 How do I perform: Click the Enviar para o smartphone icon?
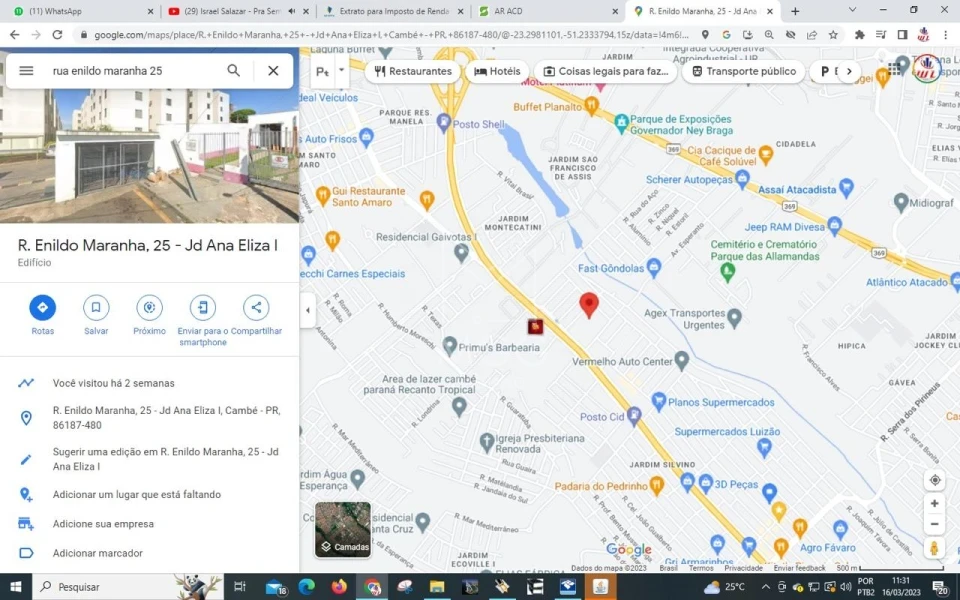click(203, 307)
